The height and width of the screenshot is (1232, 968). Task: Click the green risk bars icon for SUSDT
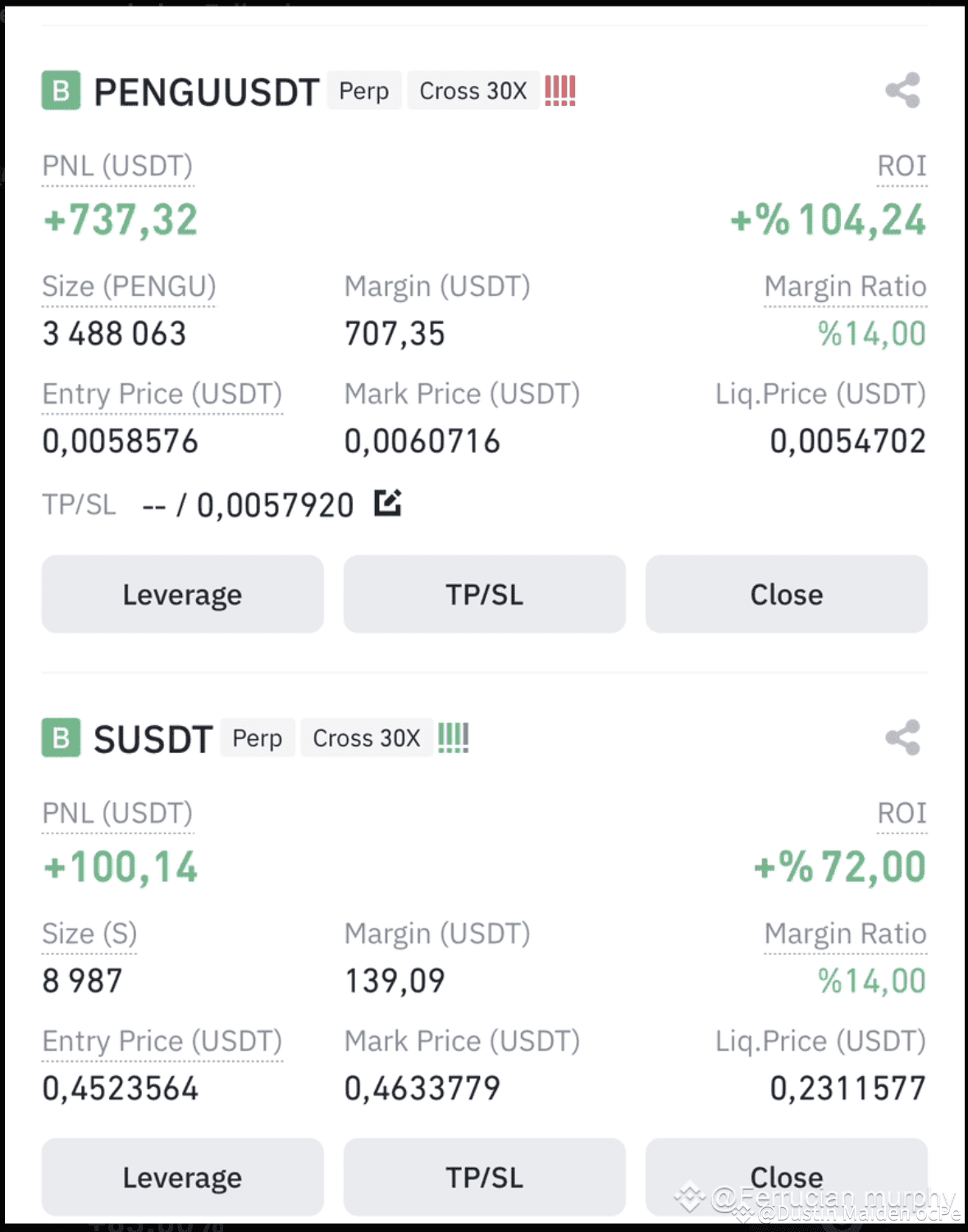(453, 737)
